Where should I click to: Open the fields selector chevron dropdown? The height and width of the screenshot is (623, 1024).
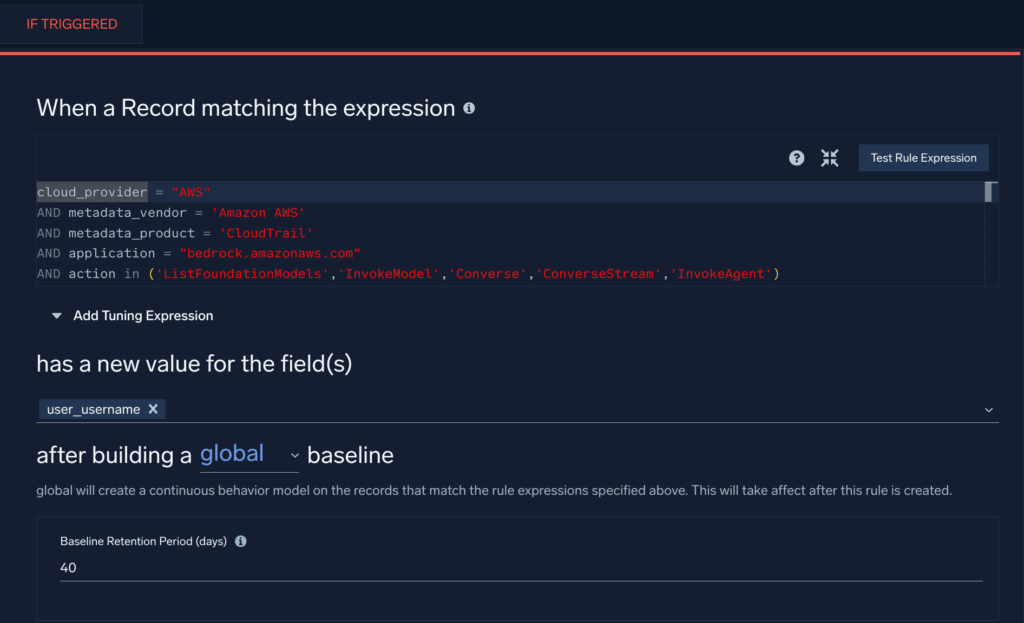point(988,410)
